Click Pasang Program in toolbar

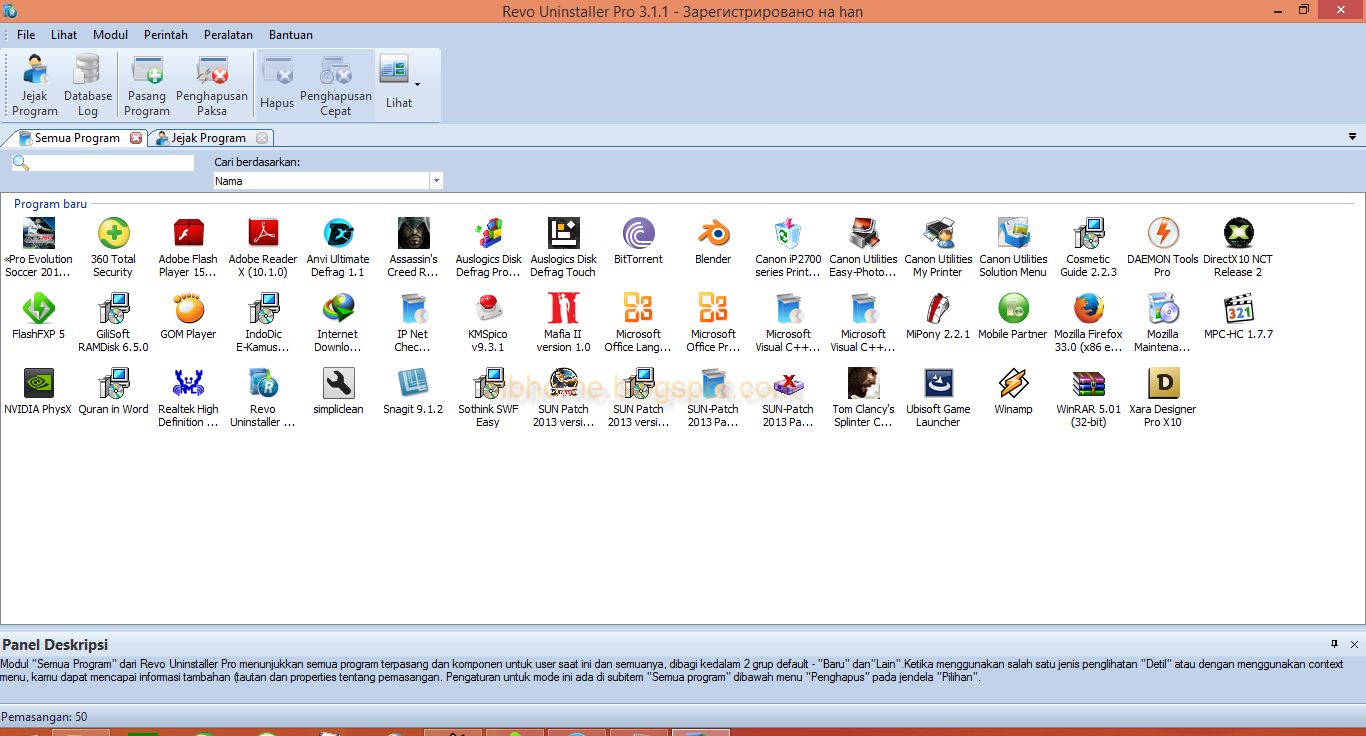point(147,86)
